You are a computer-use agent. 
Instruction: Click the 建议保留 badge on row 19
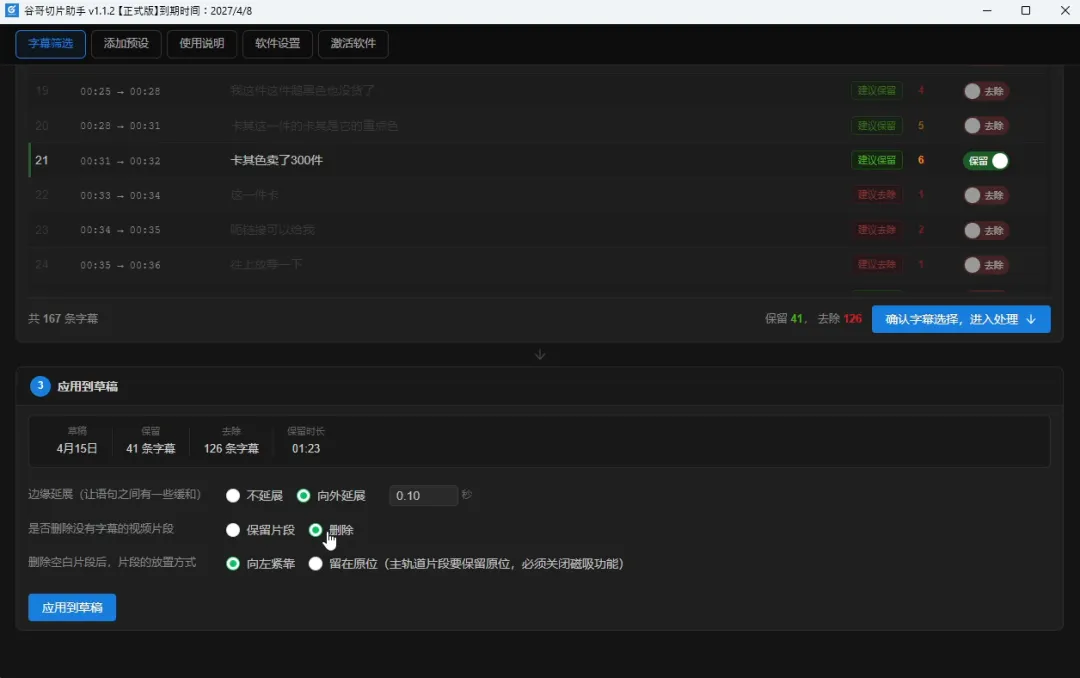tap(876, 90)
